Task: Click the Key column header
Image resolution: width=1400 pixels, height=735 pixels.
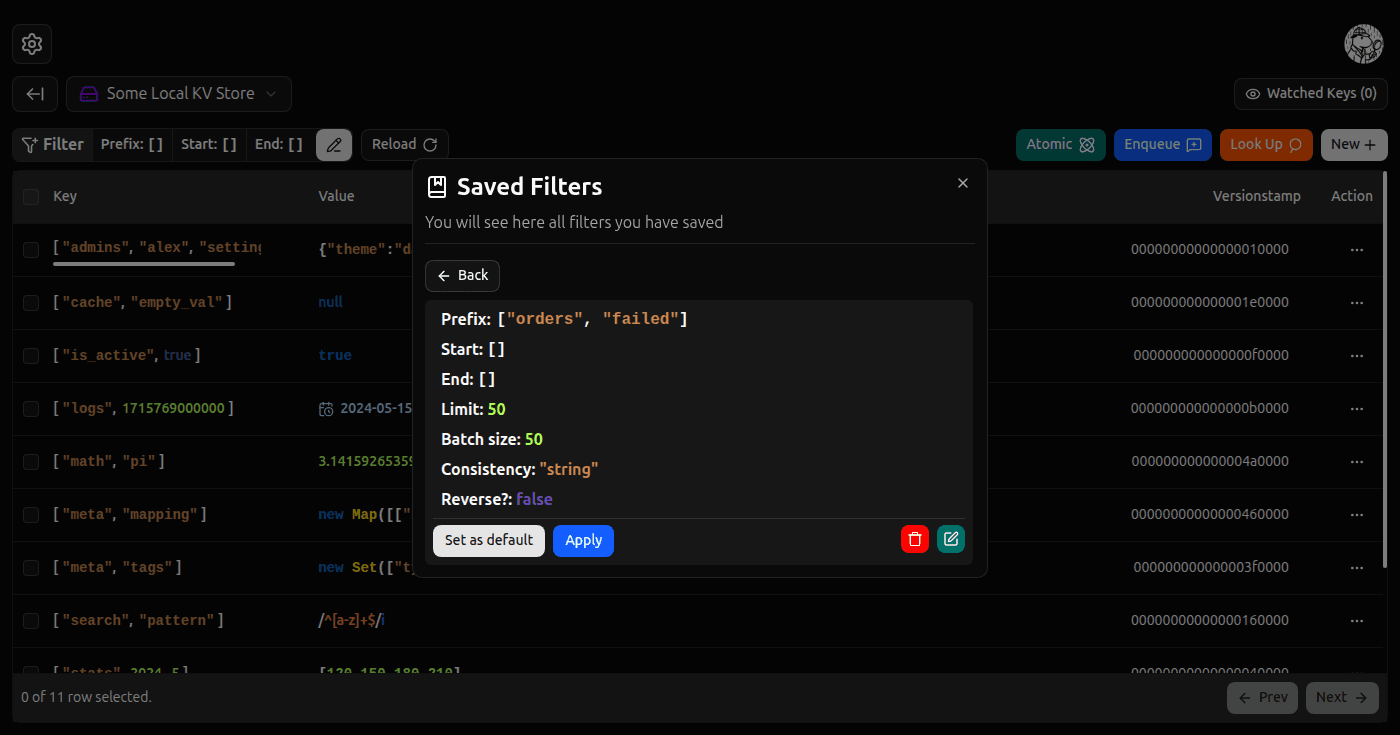Action: click(x=65, y=197)
